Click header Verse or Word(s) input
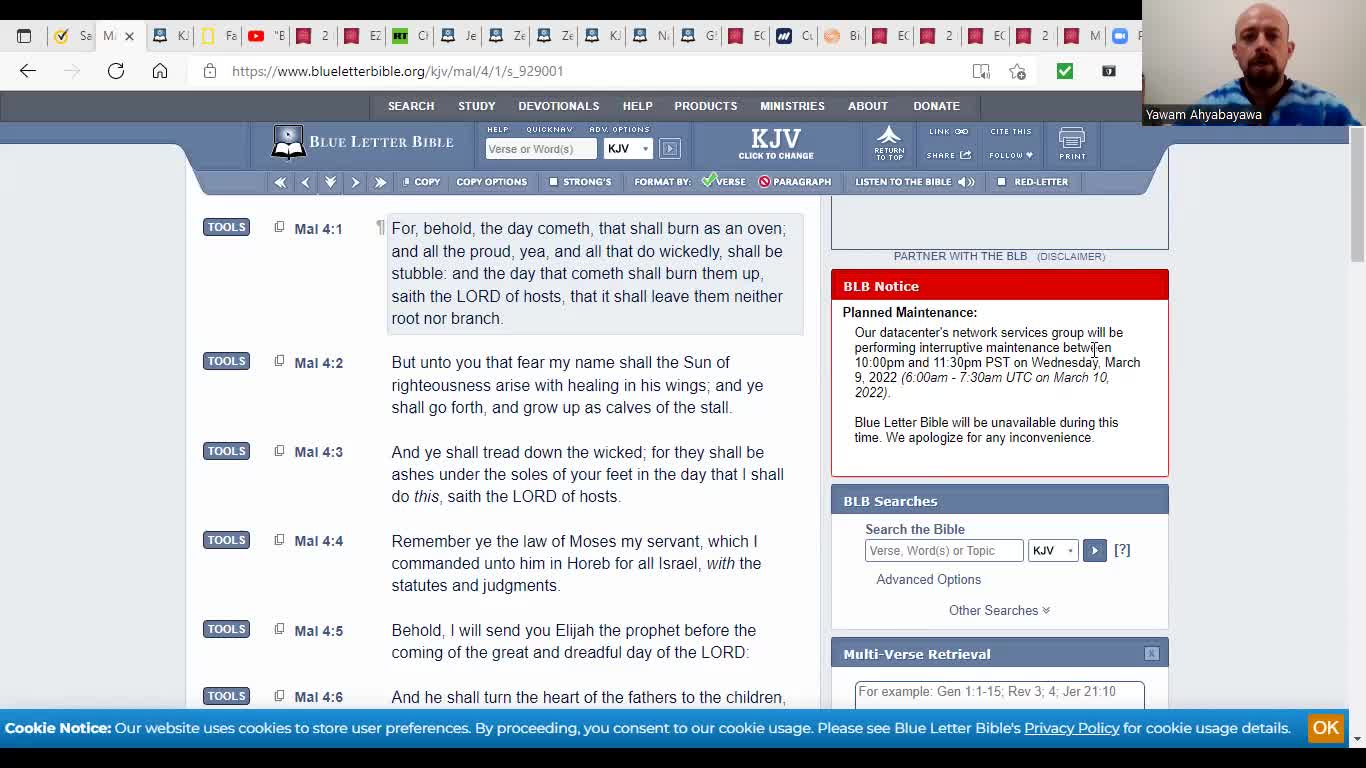This screenshot has width=1366, height=768. point(541,149)
